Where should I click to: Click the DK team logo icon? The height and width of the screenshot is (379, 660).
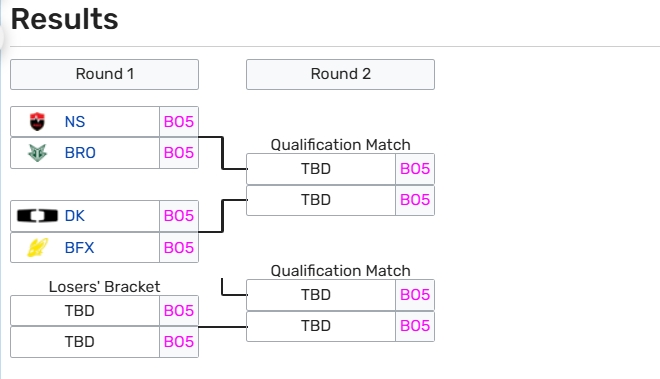click(37, 216)
